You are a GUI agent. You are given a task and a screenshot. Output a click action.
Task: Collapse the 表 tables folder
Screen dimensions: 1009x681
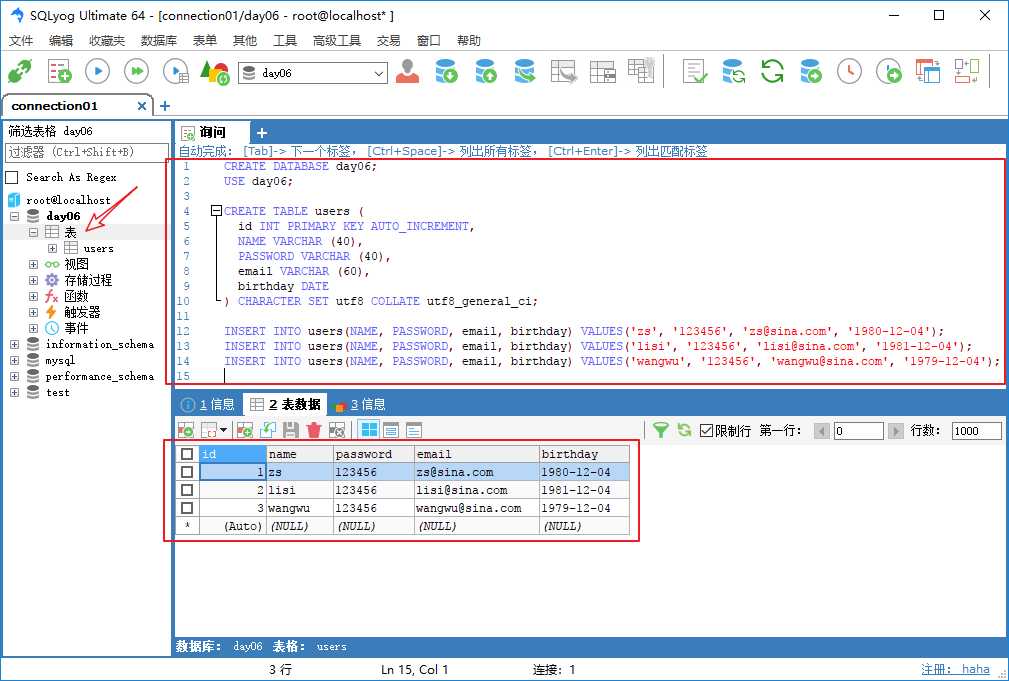(33, 232)
